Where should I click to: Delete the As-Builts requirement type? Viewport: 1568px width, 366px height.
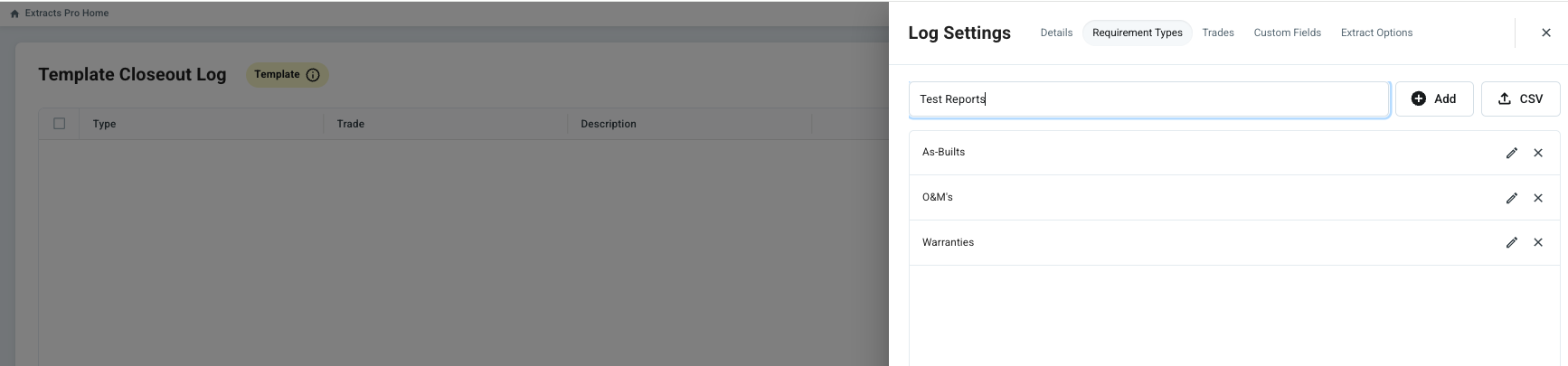(1537, 153)
